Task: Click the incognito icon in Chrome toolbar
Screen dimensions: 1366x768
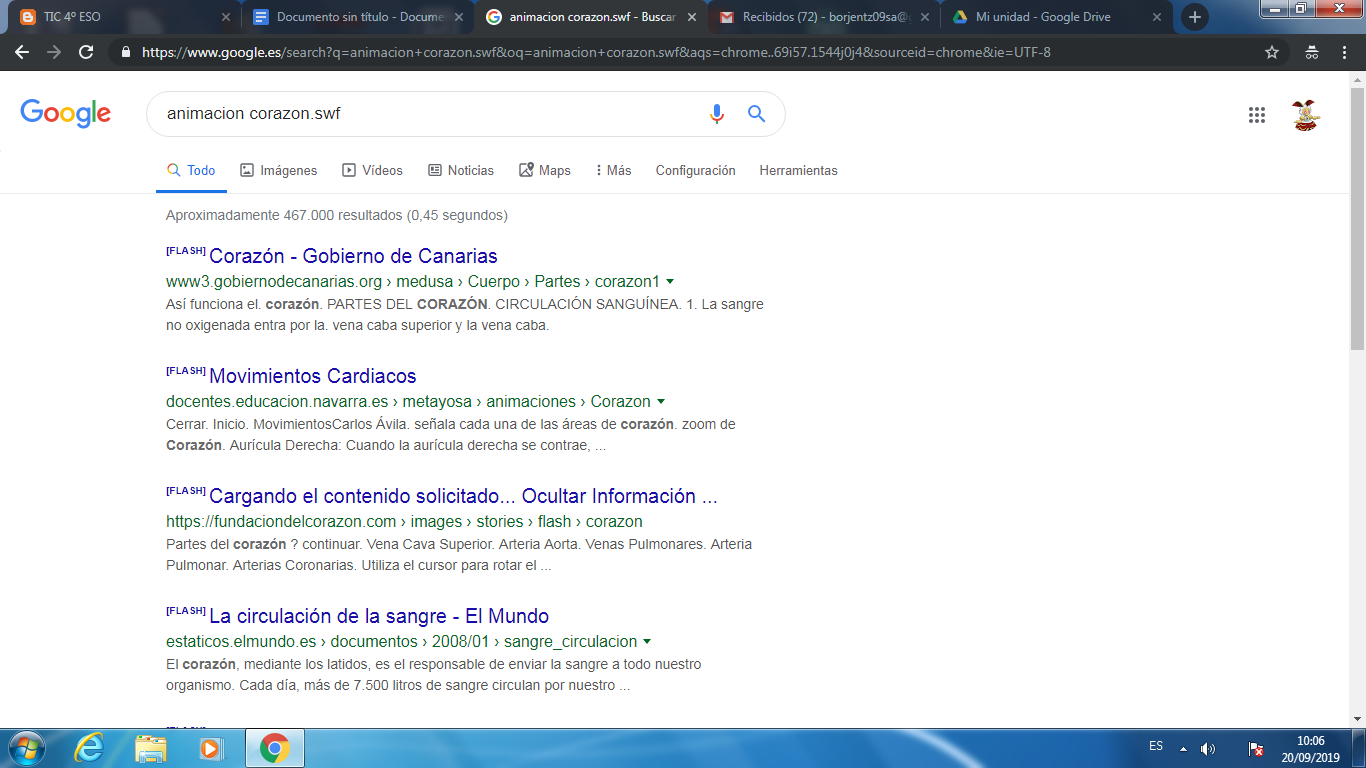Action: [1312, 53]
